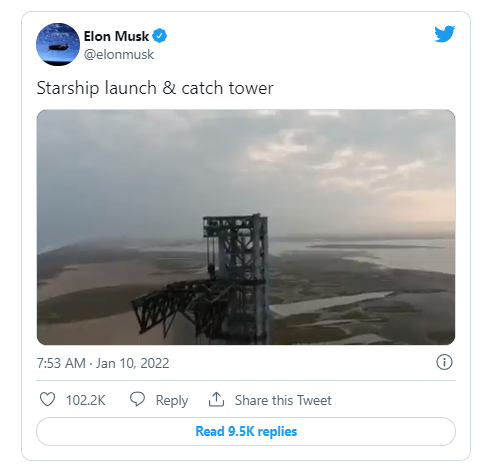The height and width of the screenshot is (468, 497).
Task: Select 'Share this Tweet' text
Action: [x=283, y=400]
